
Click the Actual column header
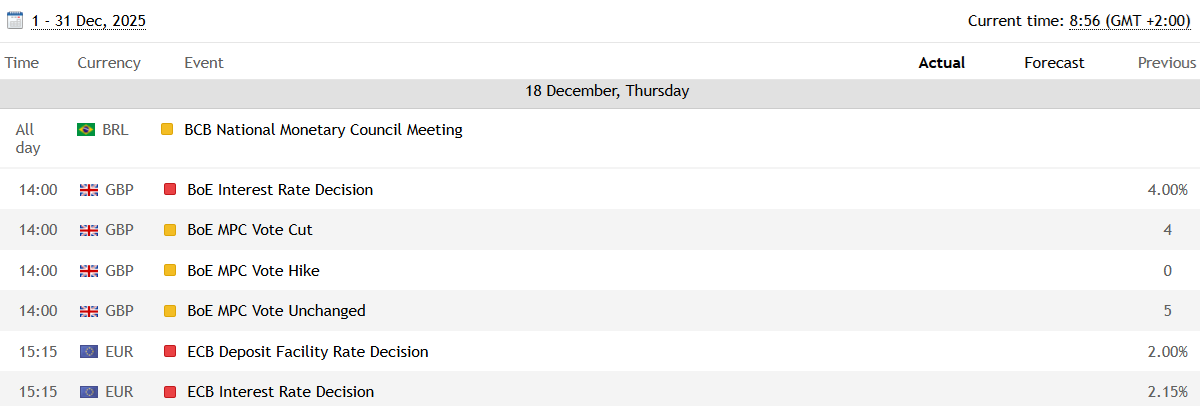tap(941, 63)
